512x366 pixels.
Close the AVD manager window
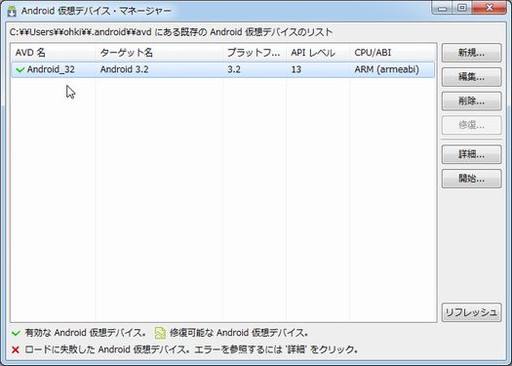coord(489,8)
